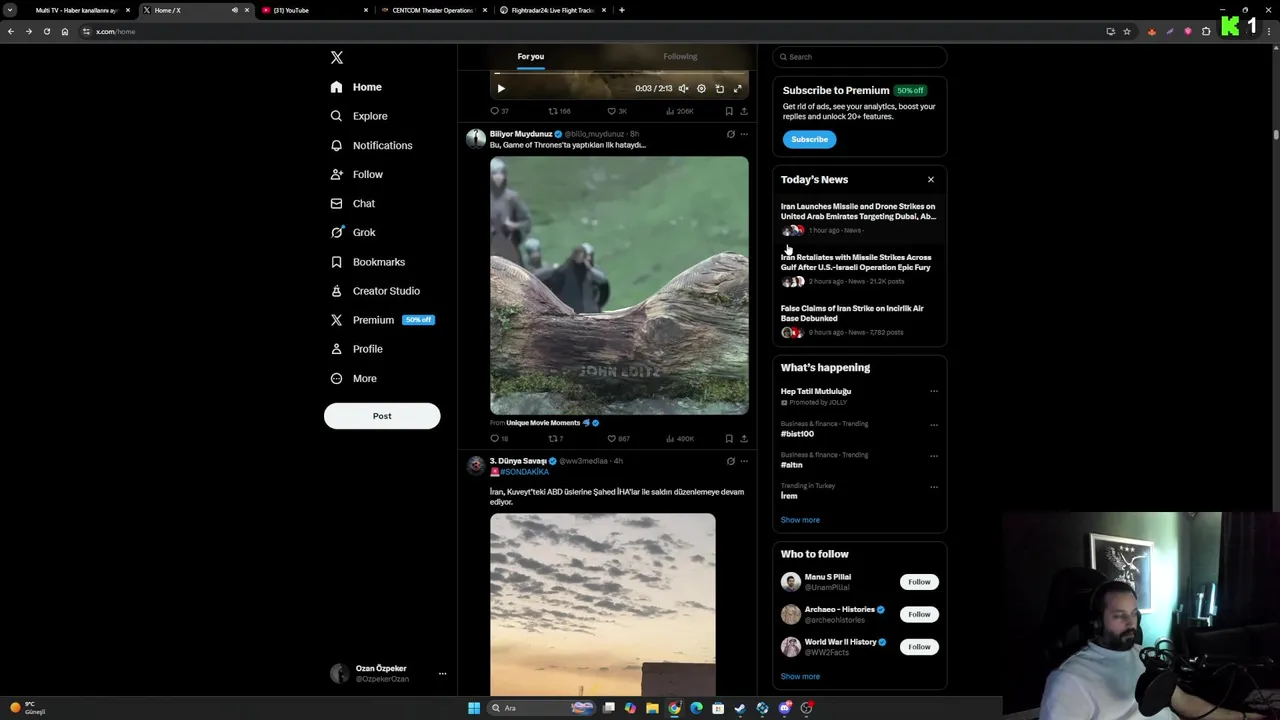Viewport: 1280px width, 720px height.
Task: Open account menu for Ozan Özpeker
Action: pos(386,673)
